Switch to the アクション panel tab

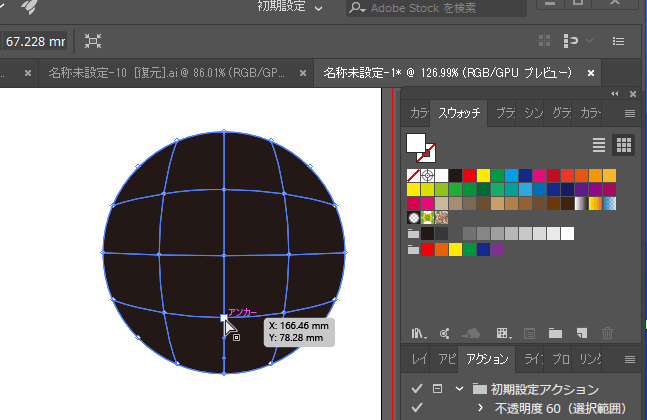click(487, 359)
